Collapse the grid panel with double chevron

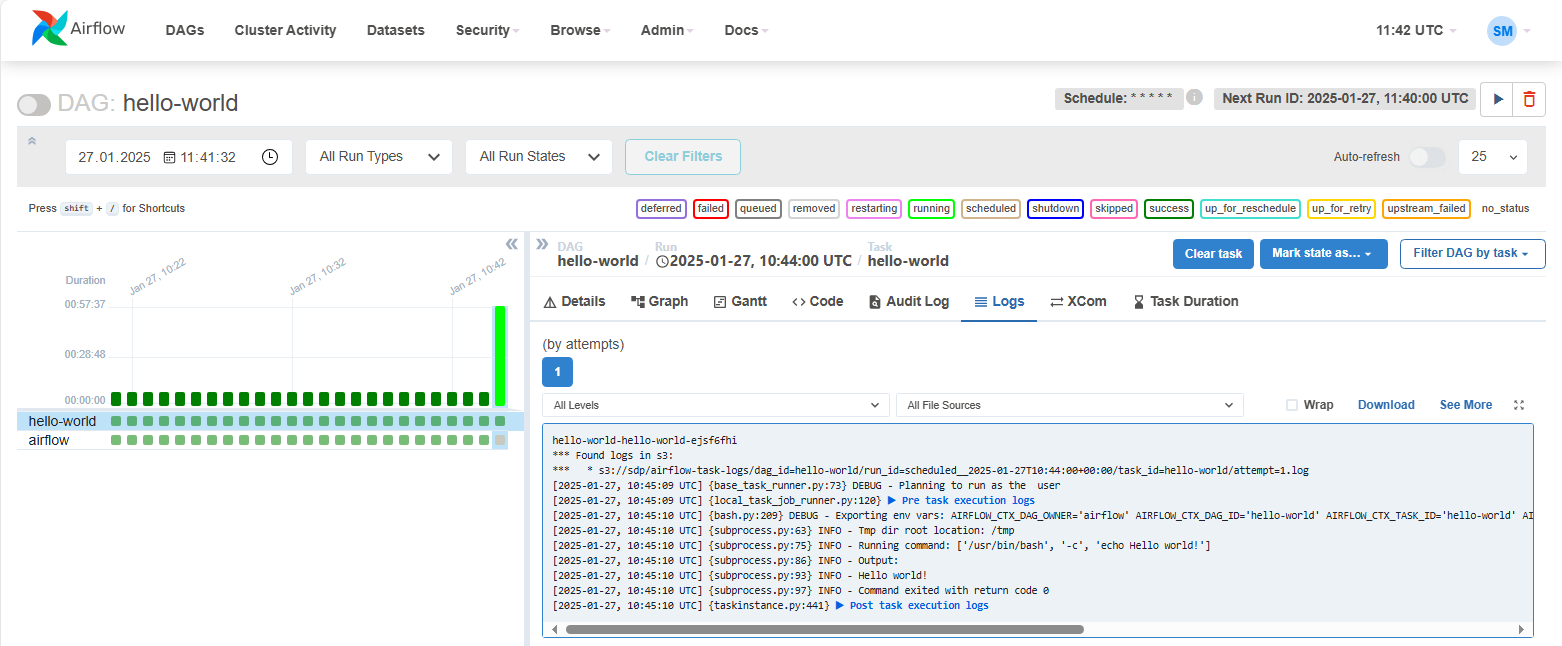click(x=511, y=244)
